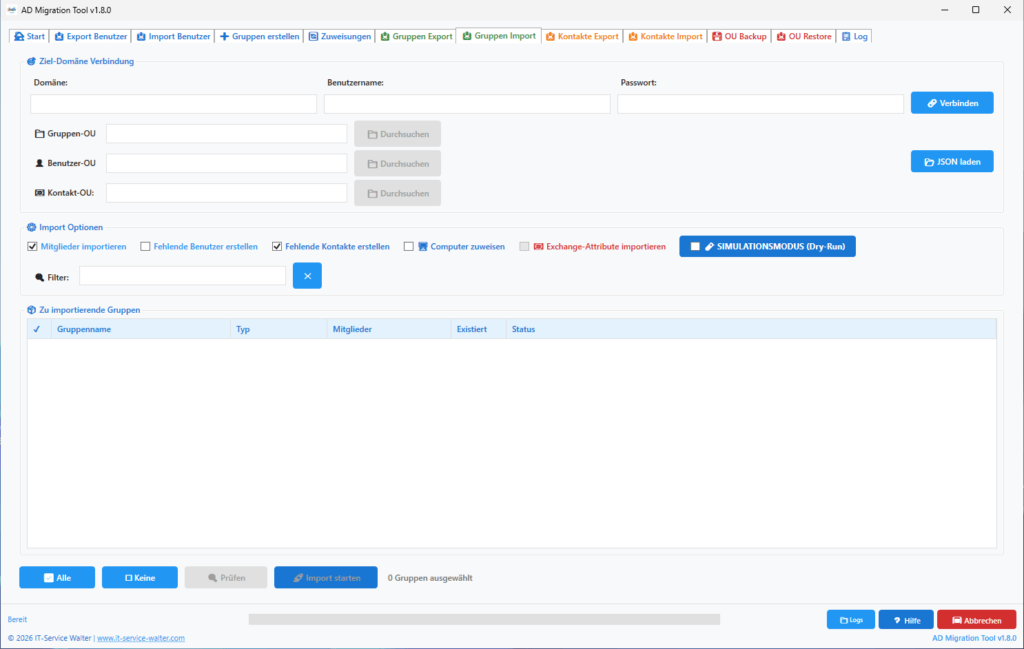Image resolution: width=1024 pixels, height=649 pixels.
Task: Sort by Typ column header
Action: (x=279, y=329)
